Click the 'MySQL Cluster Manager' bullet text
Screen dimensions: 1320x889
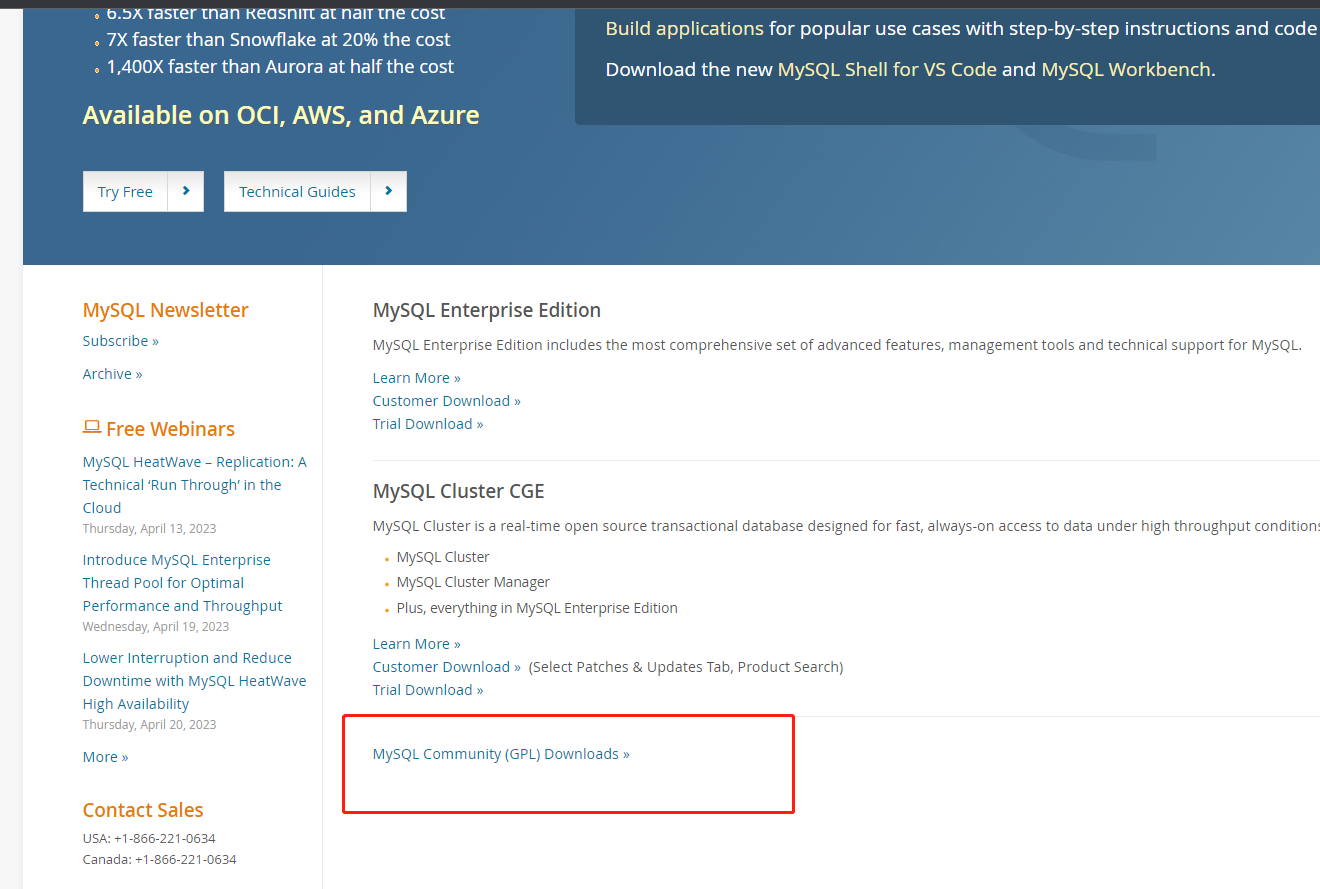(473, 582)
